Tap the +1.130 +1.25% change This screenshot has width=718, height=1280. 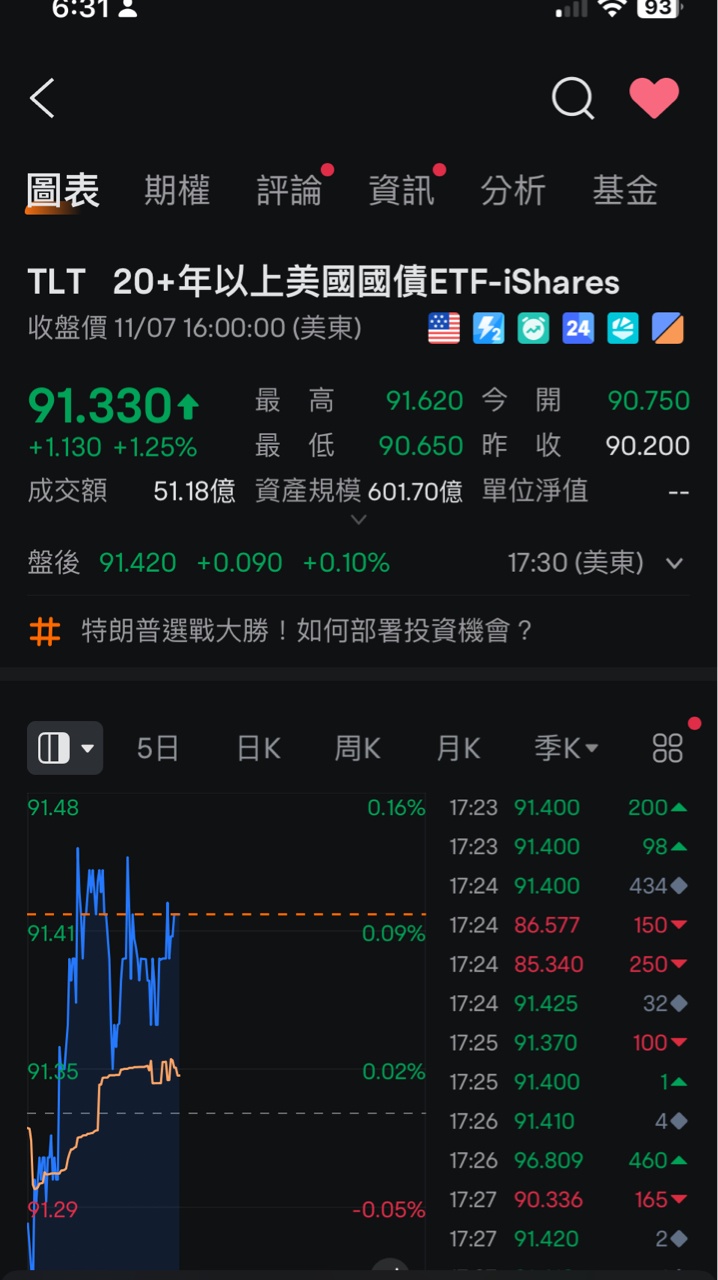point(113,448)
